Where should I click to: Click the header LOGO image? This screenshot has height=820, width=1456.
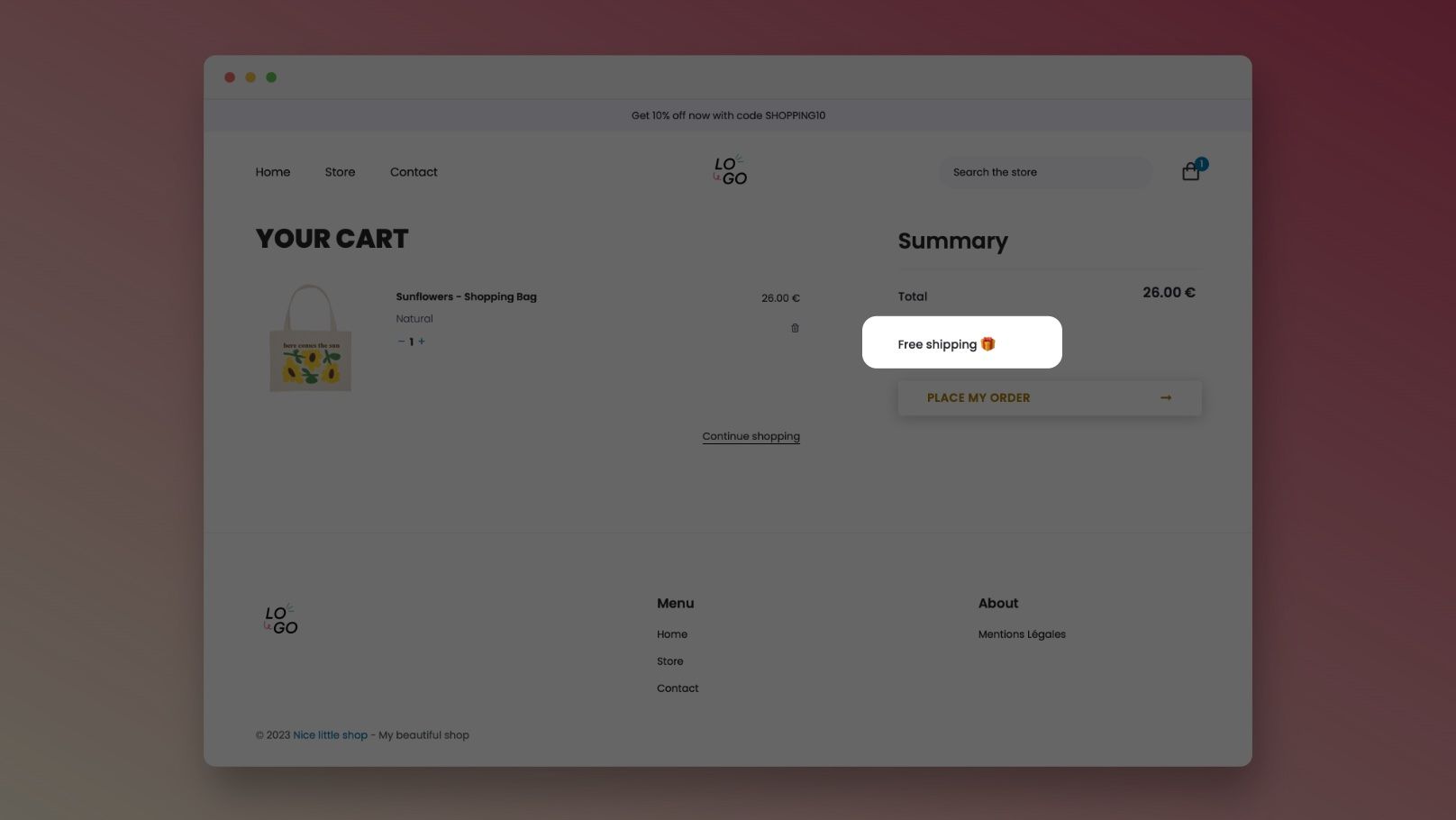[x=730, y=171]
